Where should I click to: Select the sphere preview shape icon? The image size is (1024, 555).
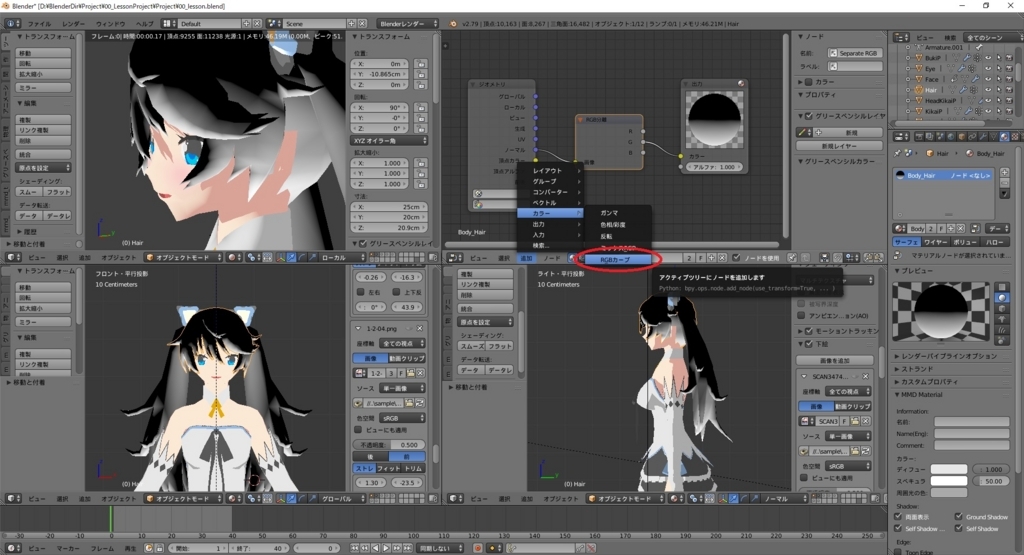(1002, 298)
